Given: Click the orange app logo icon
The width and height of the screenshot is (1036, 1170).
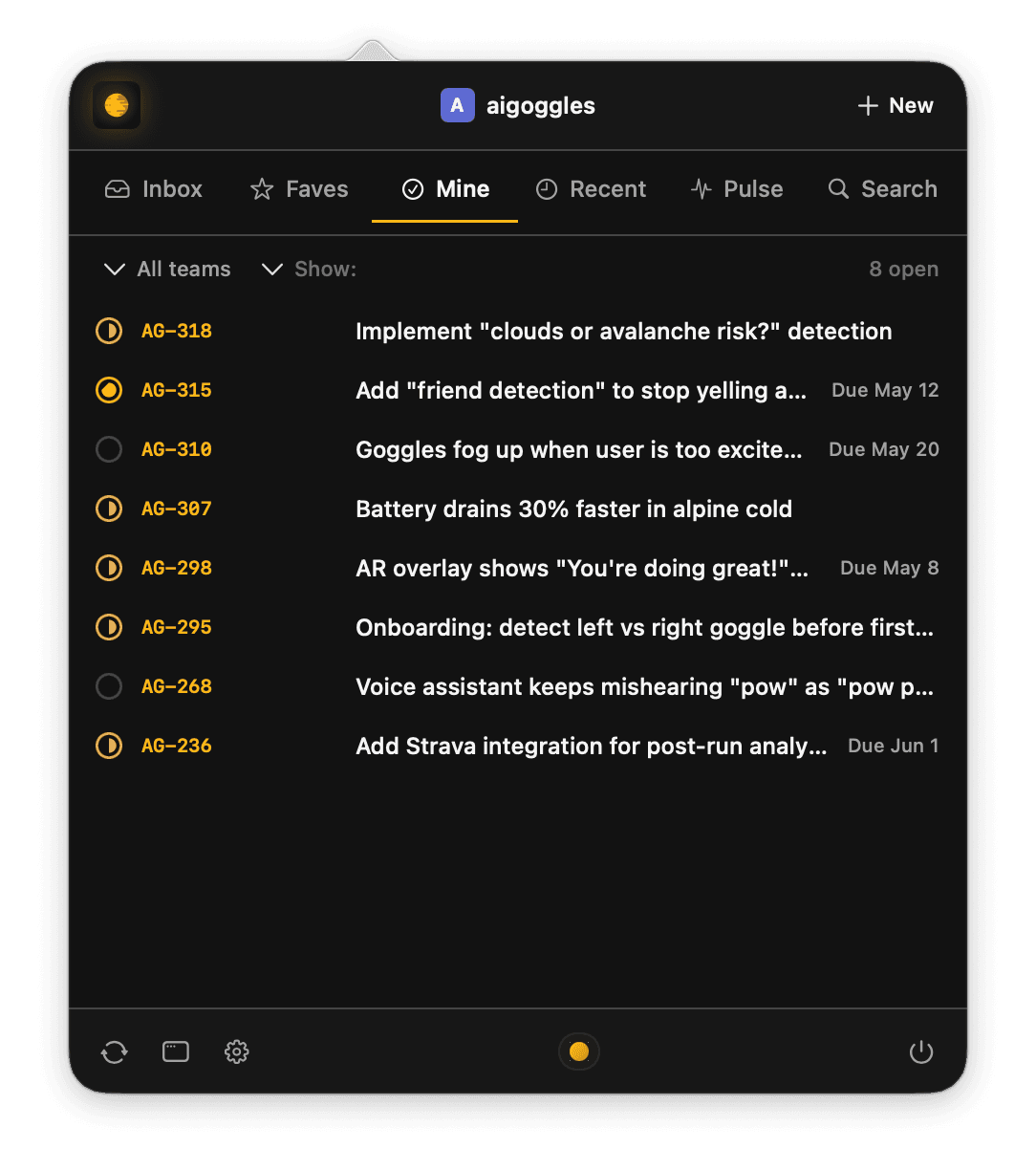Looking at the screenshot, I should [117, 105].
